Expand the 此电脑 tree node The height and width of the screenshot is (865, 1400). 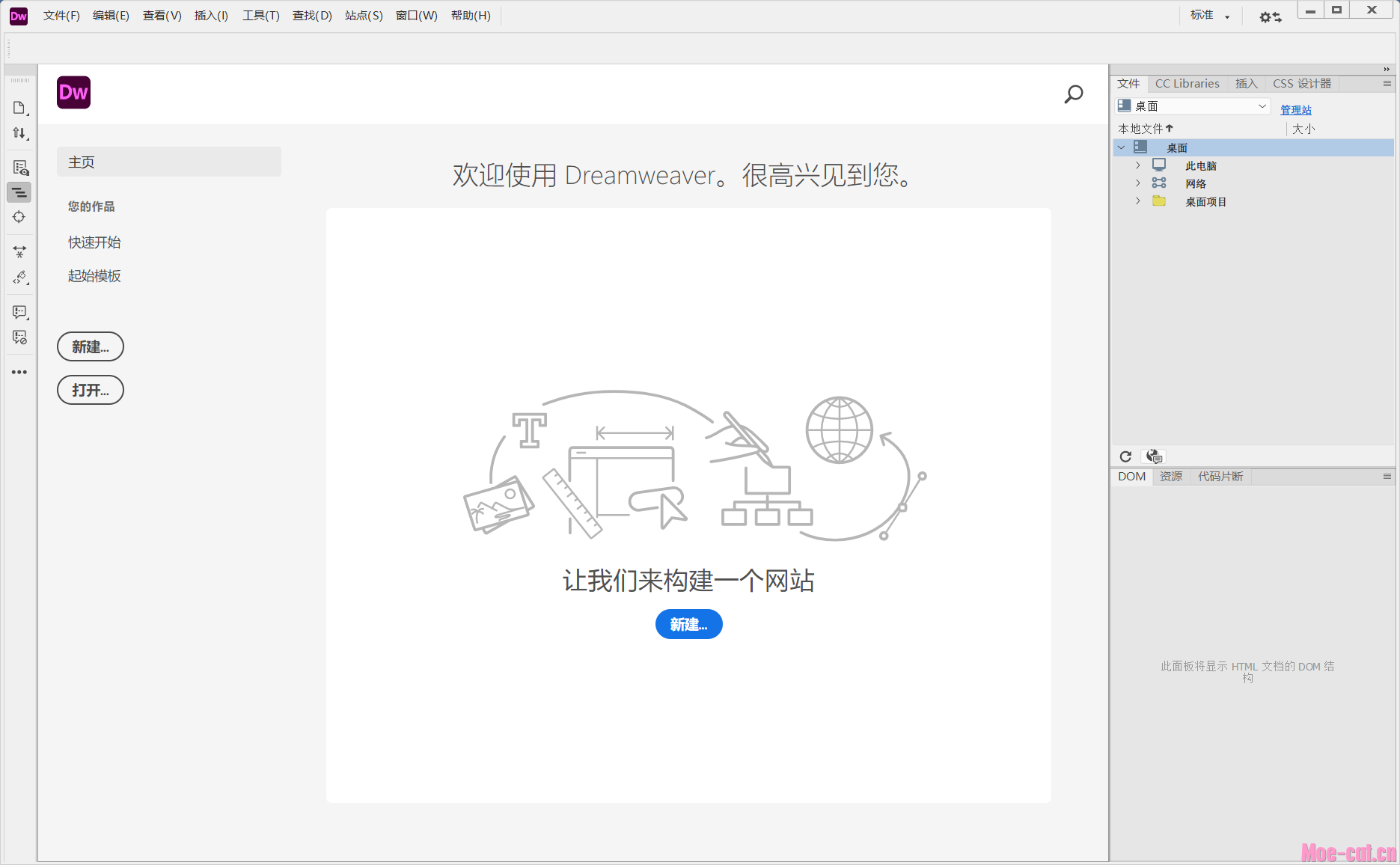coord(1138,165)
